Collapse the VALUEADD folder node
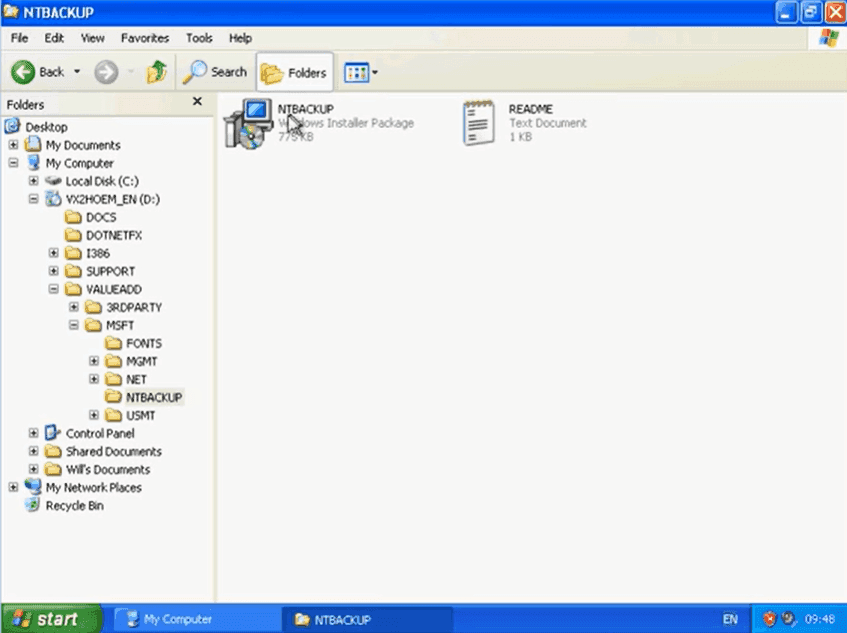 53,289
